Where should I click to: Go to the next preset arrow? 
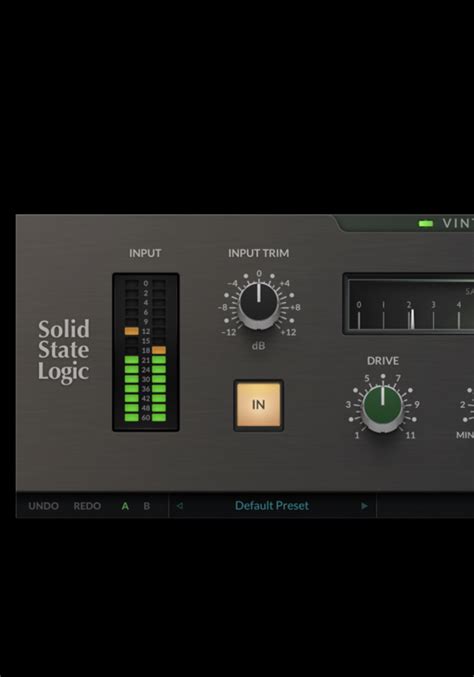pos(364,506)
